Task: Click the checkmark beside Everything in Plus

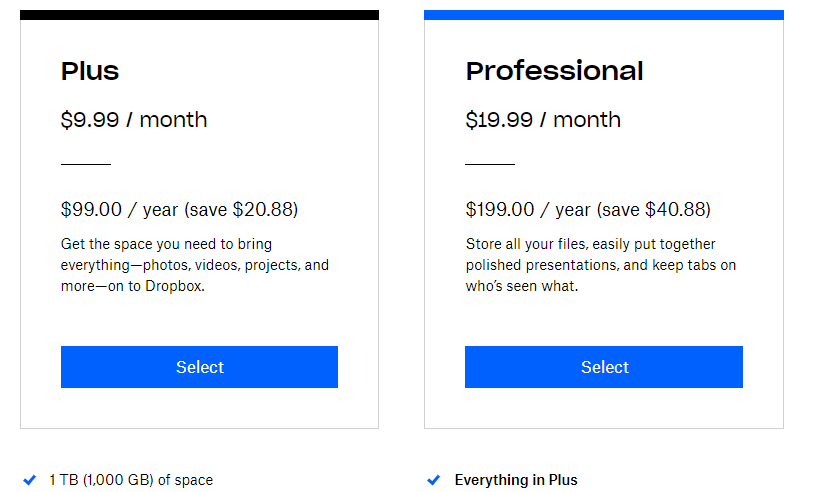Action: tap(433, 480)
